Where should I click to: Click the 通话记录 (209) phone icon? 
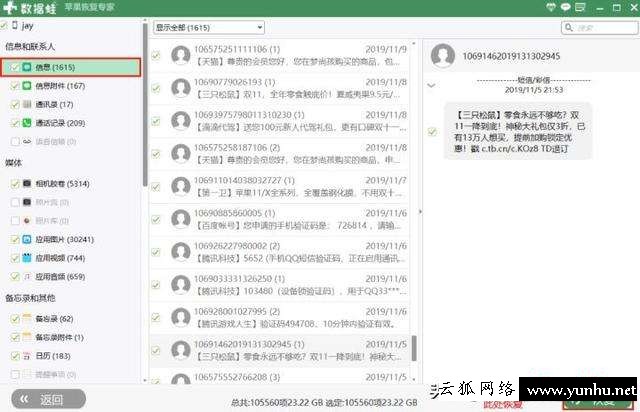pos(27,122)
